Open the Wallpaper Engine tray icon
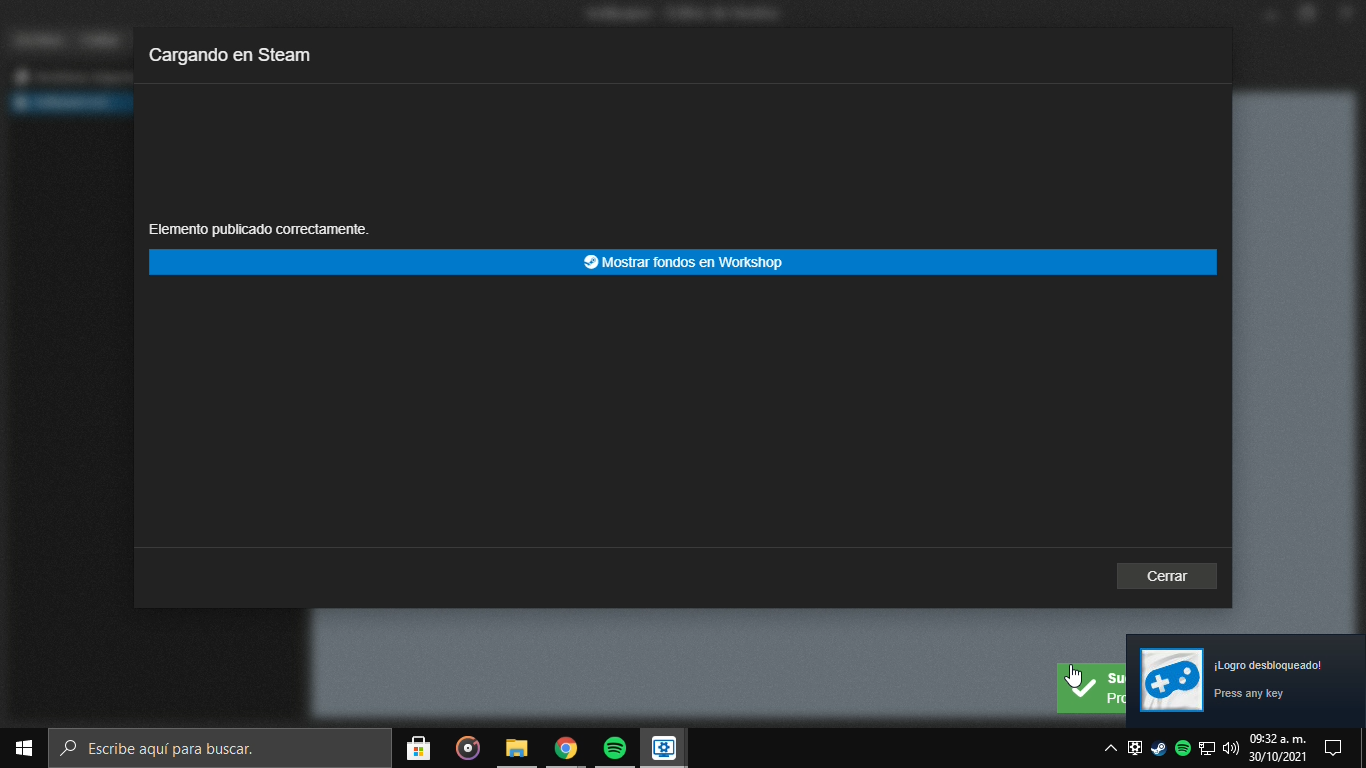The width and height of the screenshot is (1366, 768). (x=1135, y=748)
